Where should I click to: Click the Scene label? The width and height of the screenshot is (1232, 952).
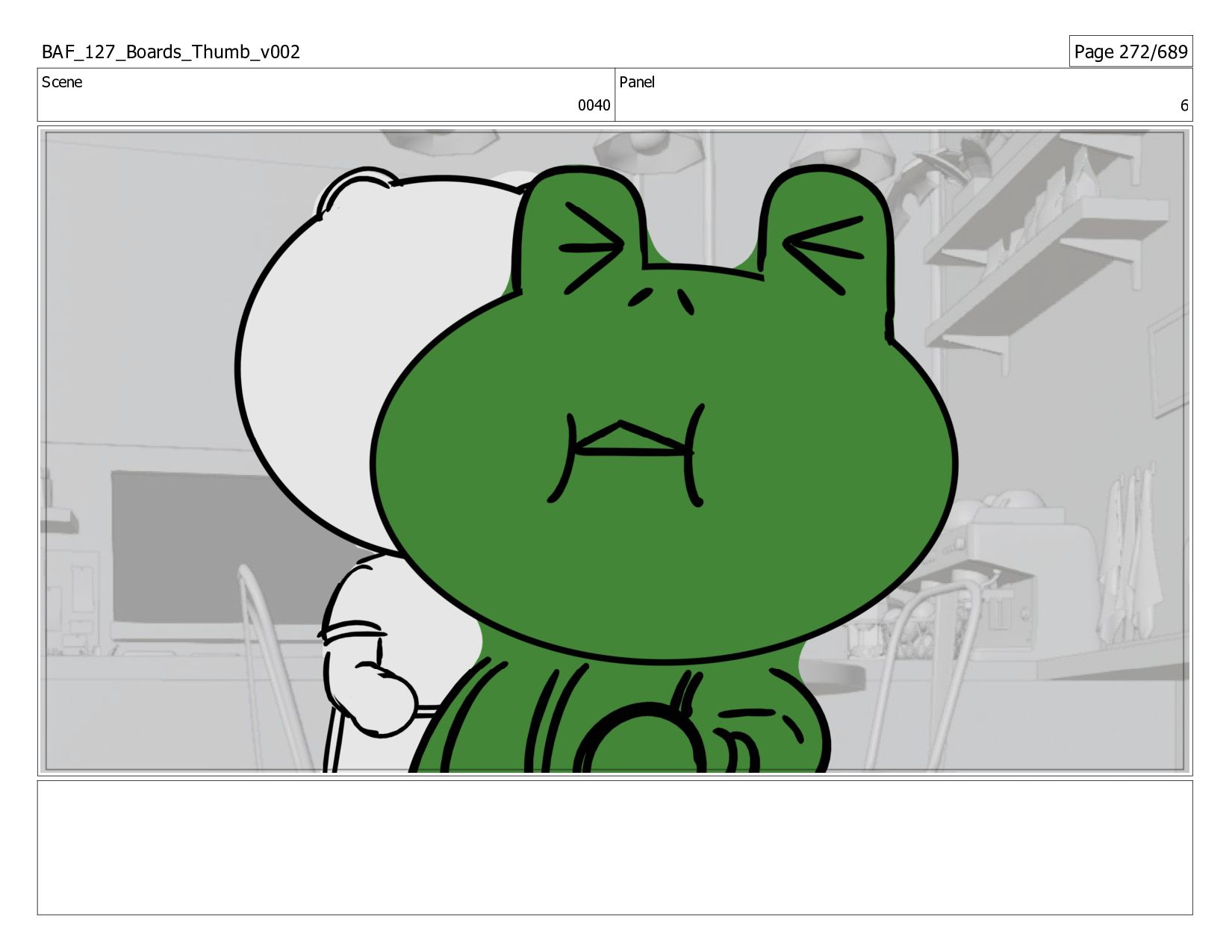(62, 82)
